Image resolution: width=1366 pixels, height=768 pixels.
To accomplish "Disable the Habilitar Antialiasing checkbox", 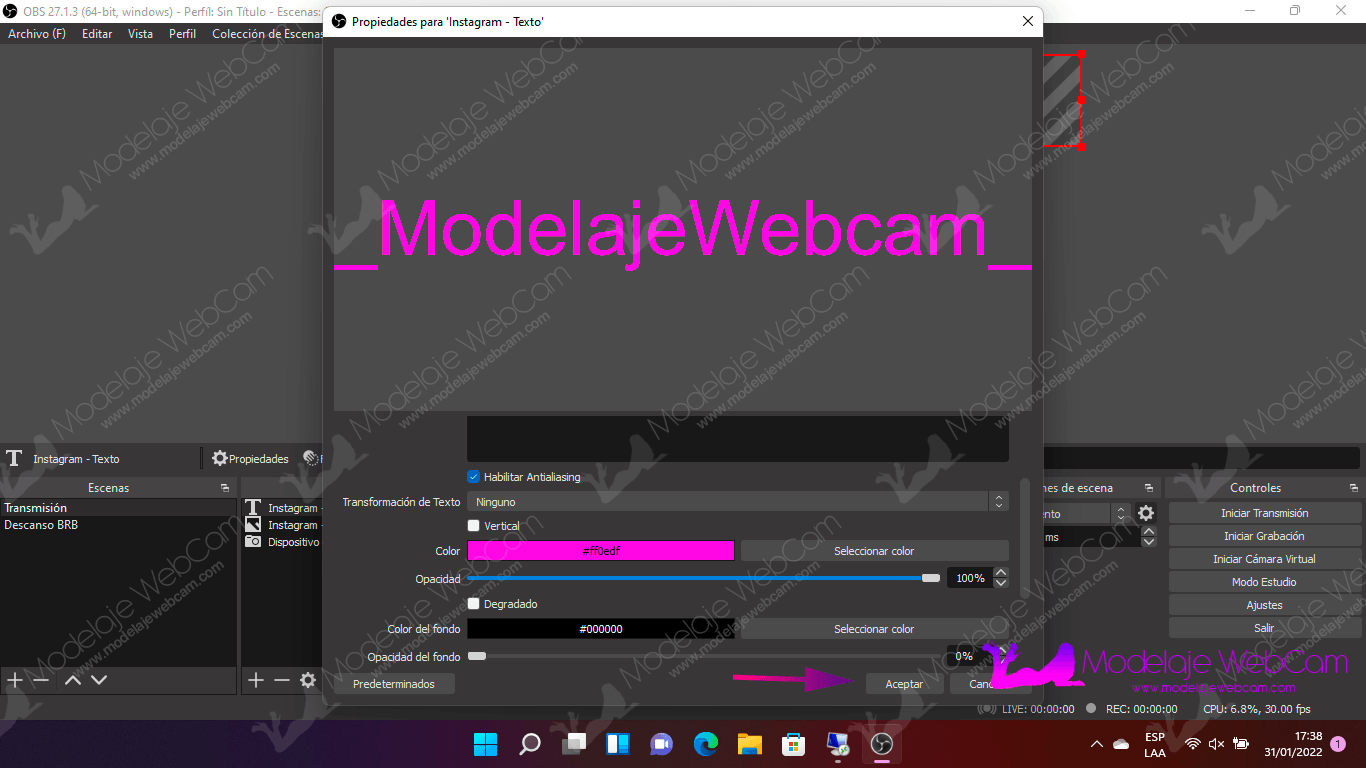I will click(474, 477).
